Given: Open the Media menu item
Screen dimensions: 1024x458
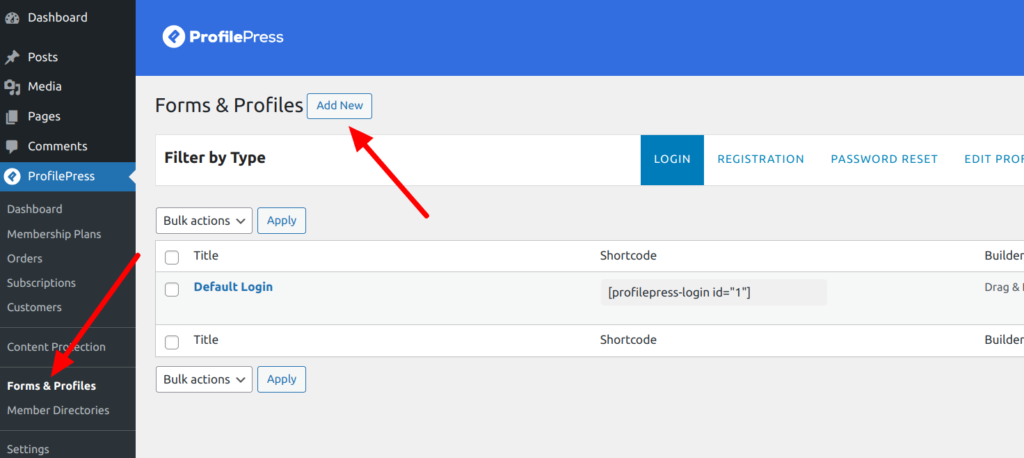Looking at the screenshot, I should point(44,87).
